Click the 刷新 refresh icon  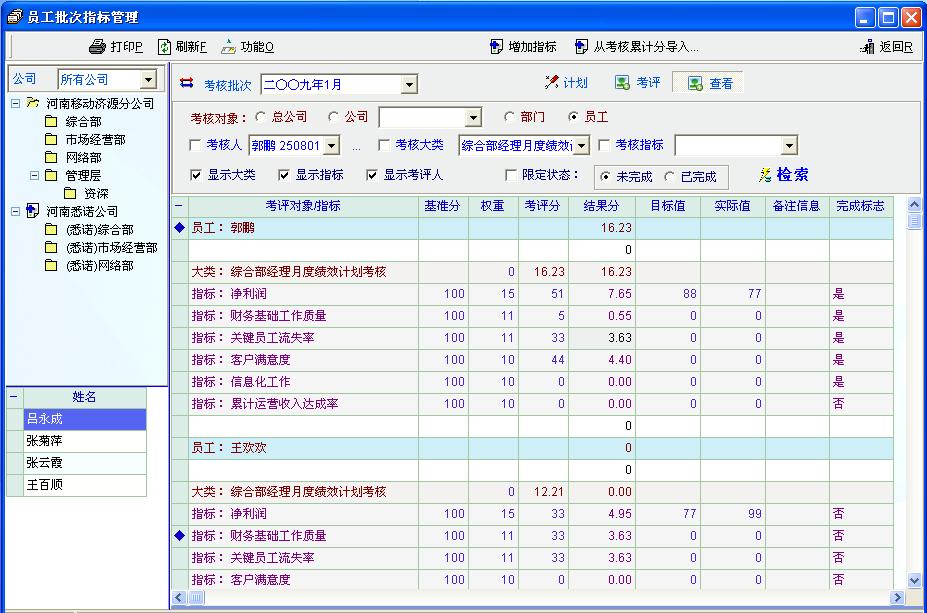pyautogui.click(x=165, y=47)
